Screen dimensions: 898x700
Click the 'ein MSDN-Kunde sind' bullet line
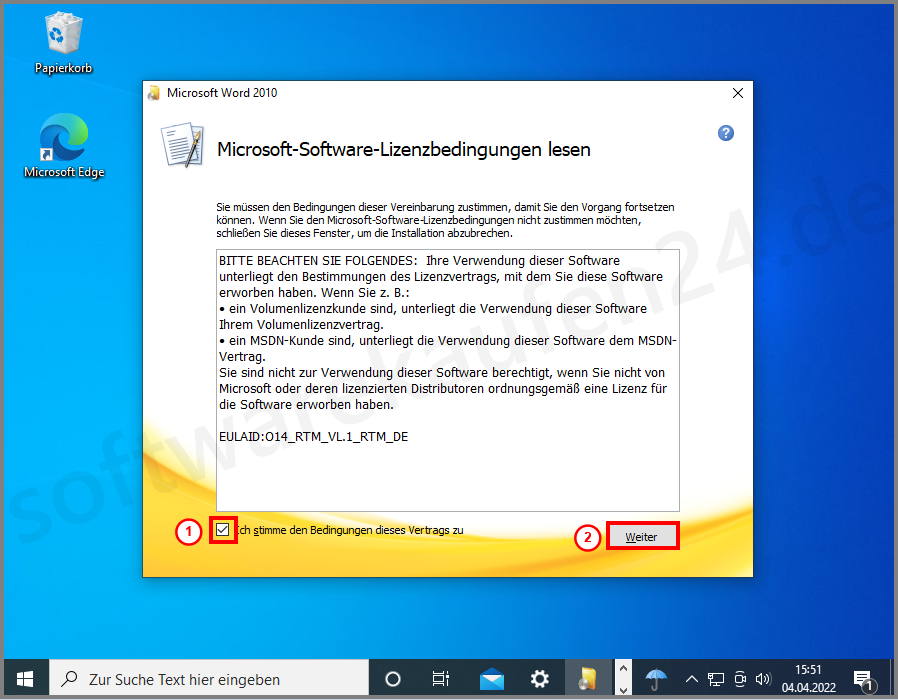(x=448, y=341)
